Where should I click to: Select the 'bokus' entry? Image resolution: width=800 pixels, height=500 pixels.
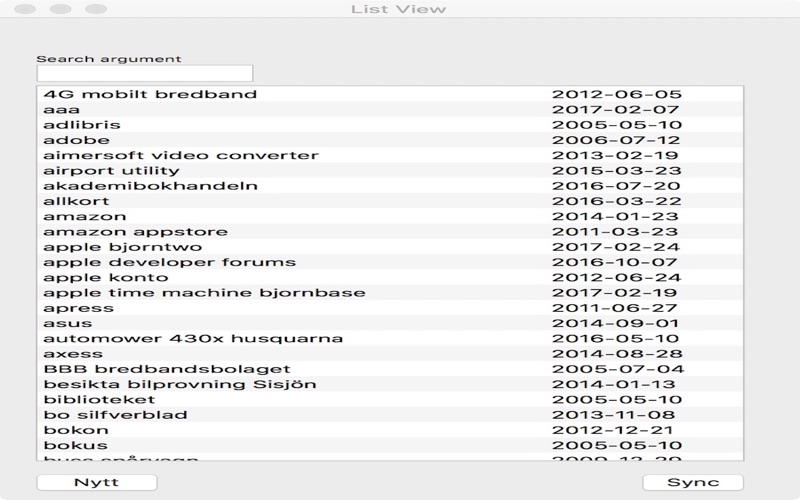click(390, 446)
